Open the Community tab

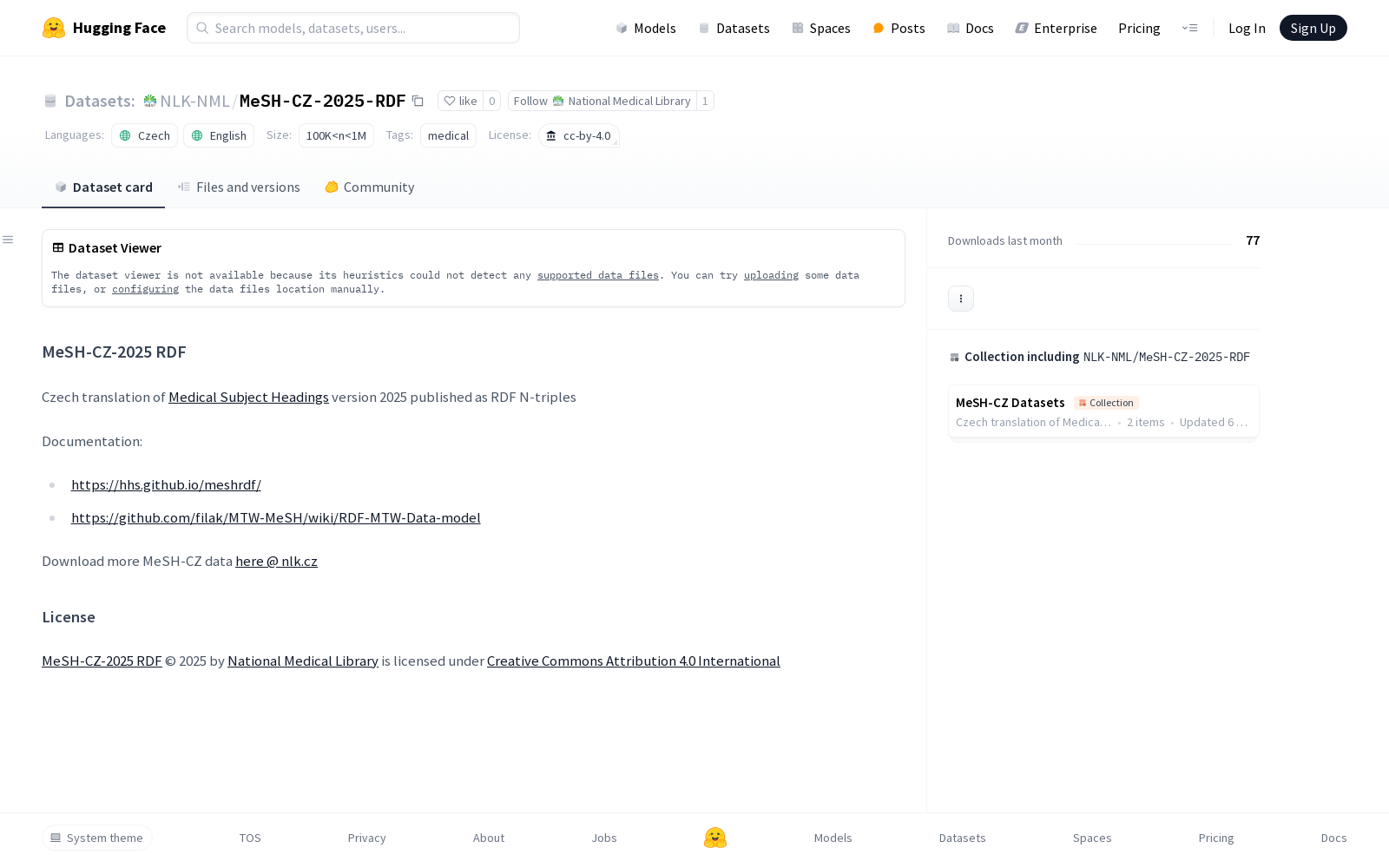[370, 187]
